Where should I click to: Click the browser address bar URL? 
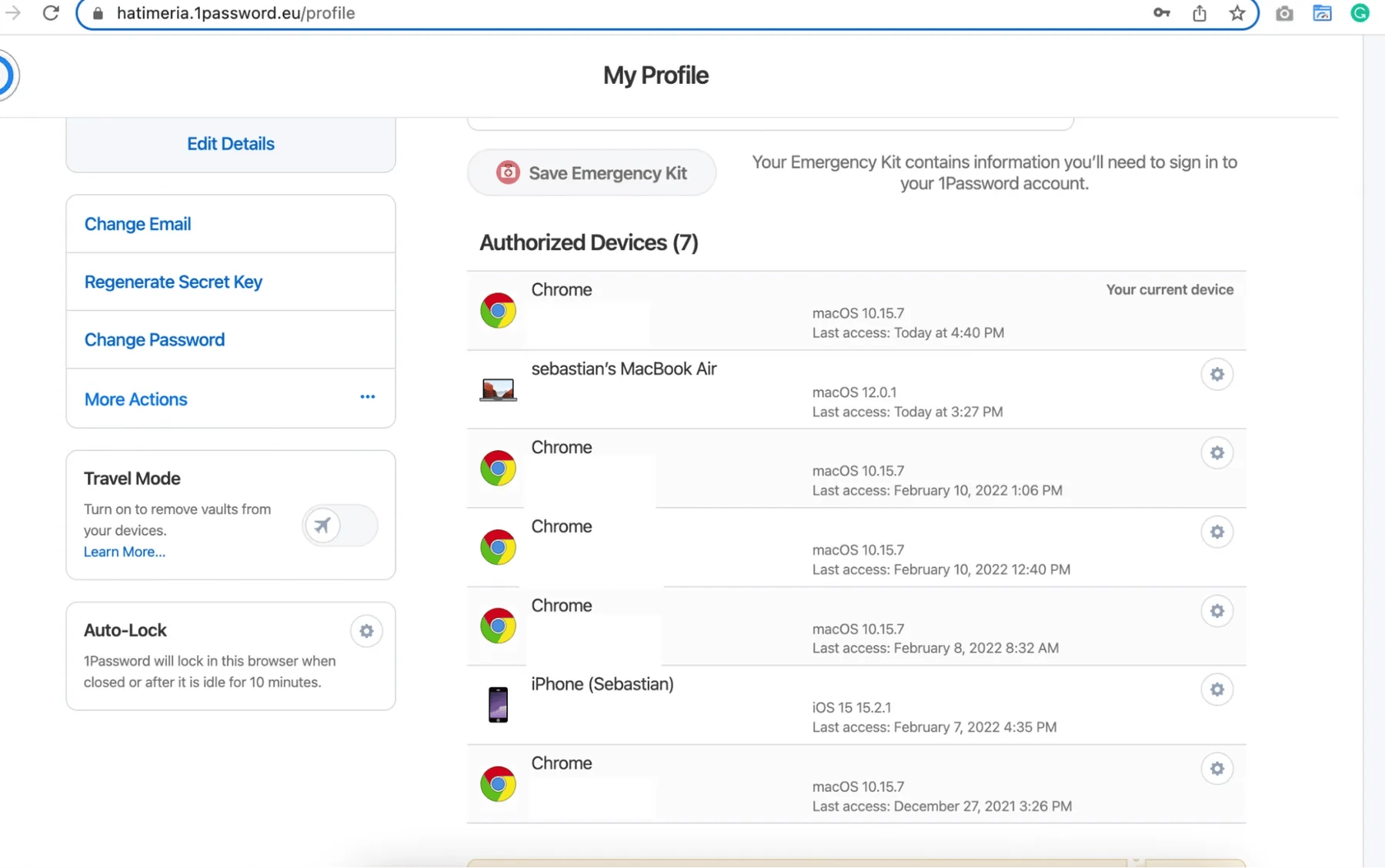235,13
